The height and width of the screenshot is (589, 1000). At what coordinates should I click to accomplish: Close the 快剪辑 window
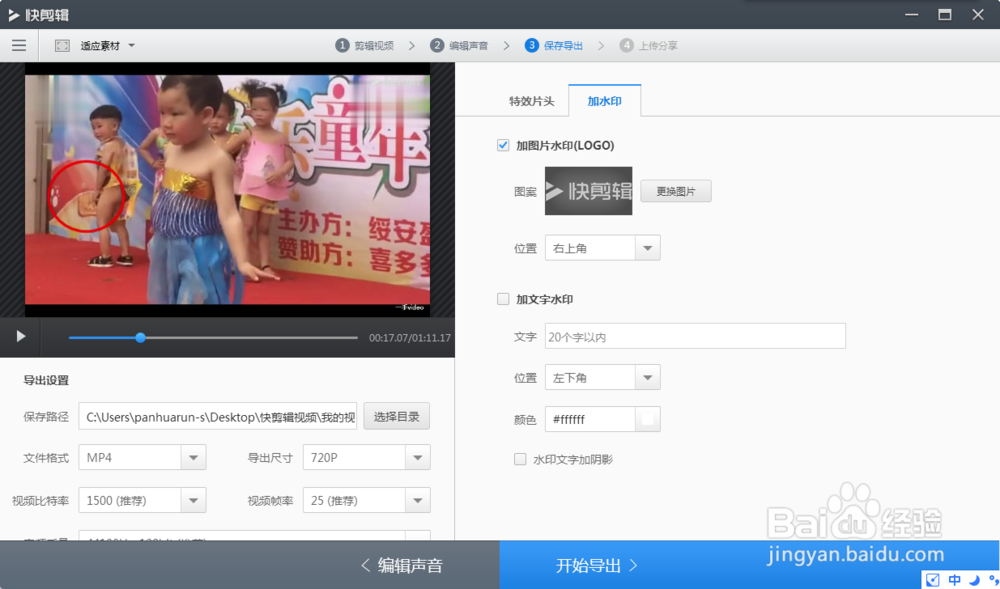point(978,15)
